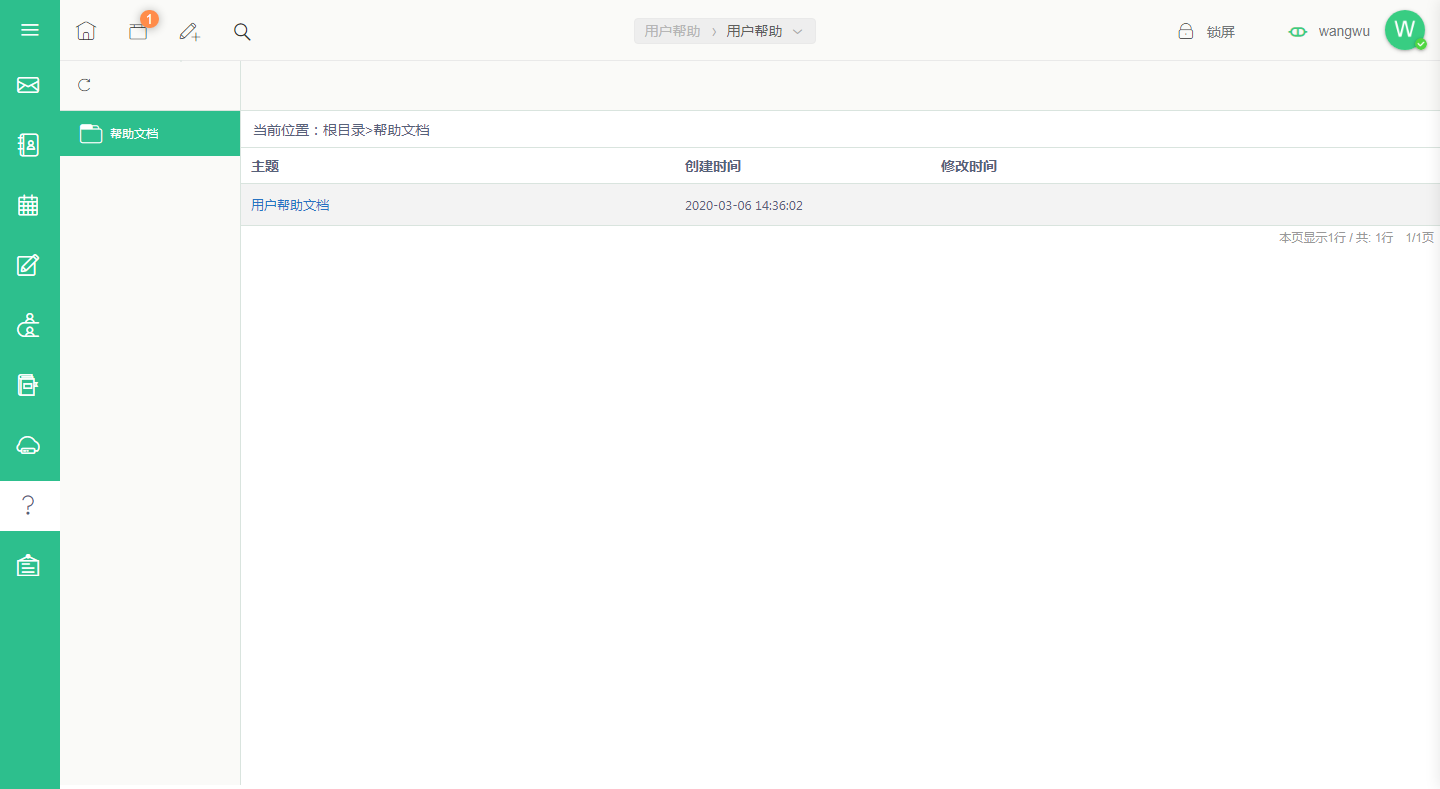
Task: Open the Mail envelope sidebar icon
Action: click(x=28, y=85)
